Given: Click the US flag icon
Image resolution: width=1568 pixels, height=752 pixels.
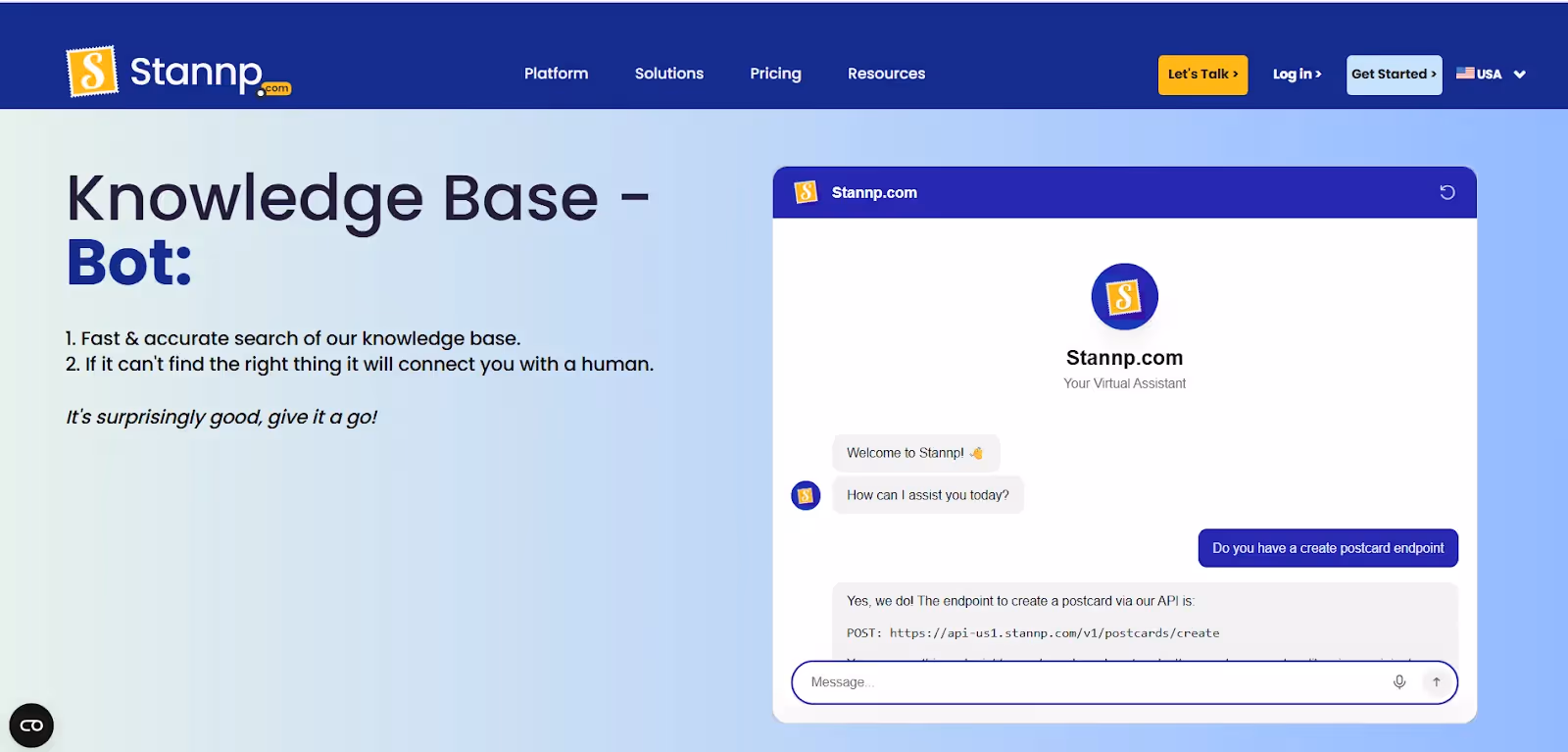Looking at the screenshot, I should 1465,74.
